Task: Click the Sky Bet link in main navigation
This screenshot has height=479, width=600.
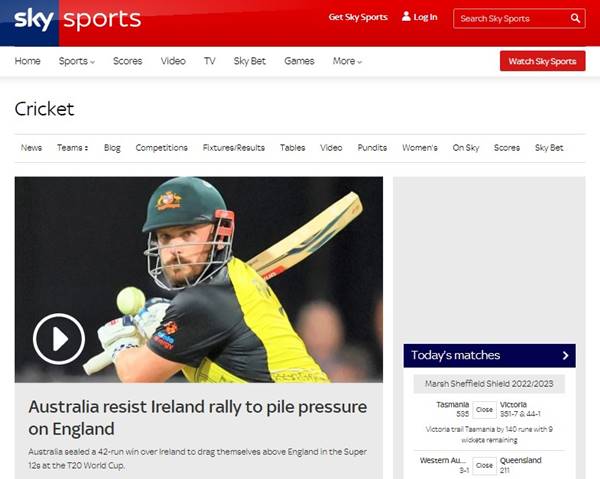Action: [x=249, y=61]
